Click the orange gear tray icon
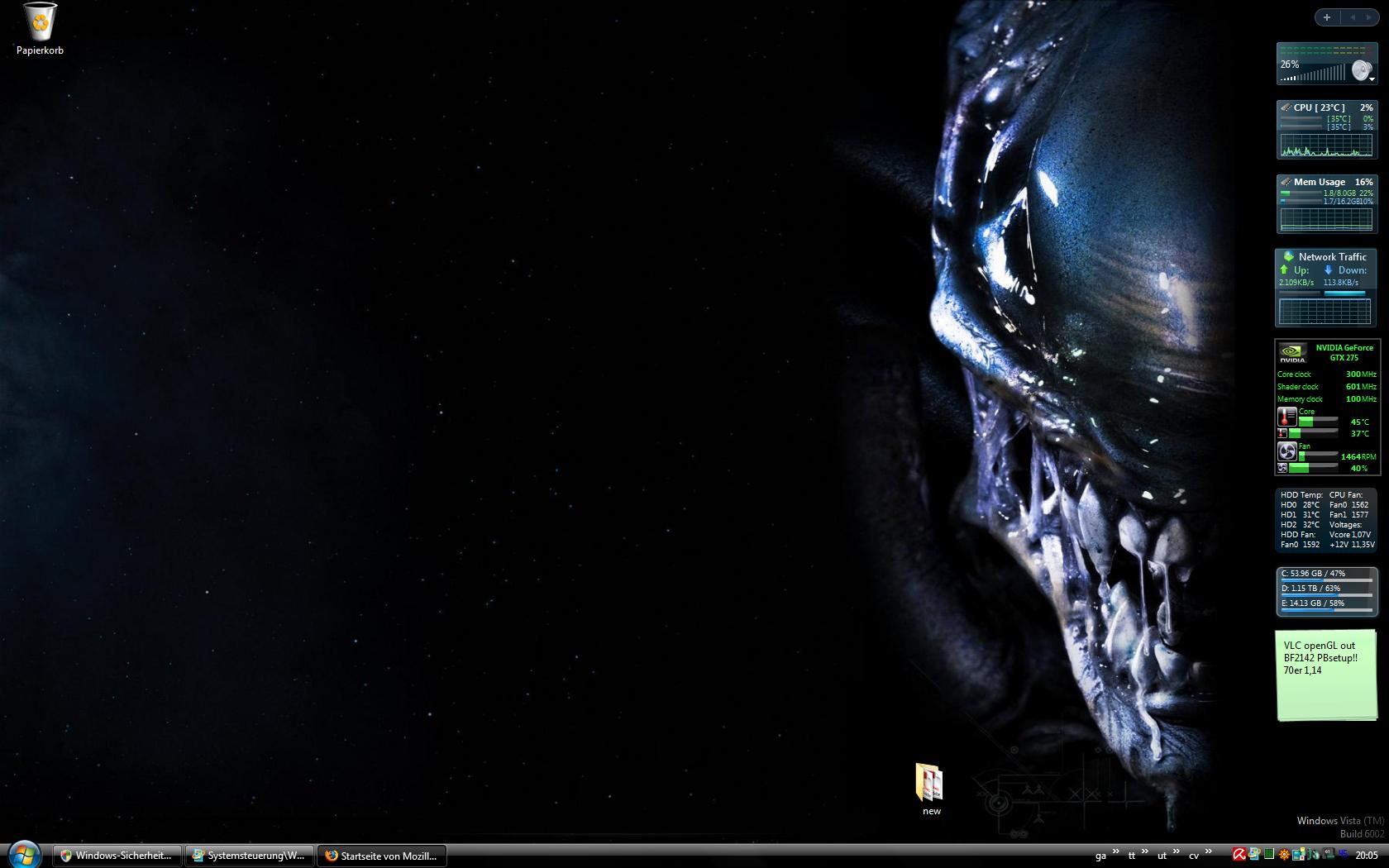Viewport: 1389px width, 868px height. [1284, 854]
